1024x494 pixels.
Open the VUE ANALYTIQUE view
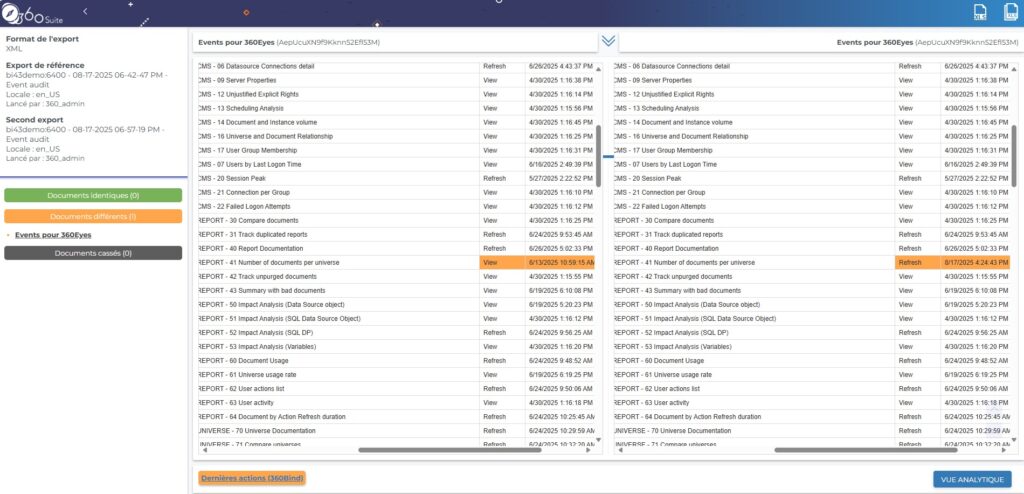972,479
